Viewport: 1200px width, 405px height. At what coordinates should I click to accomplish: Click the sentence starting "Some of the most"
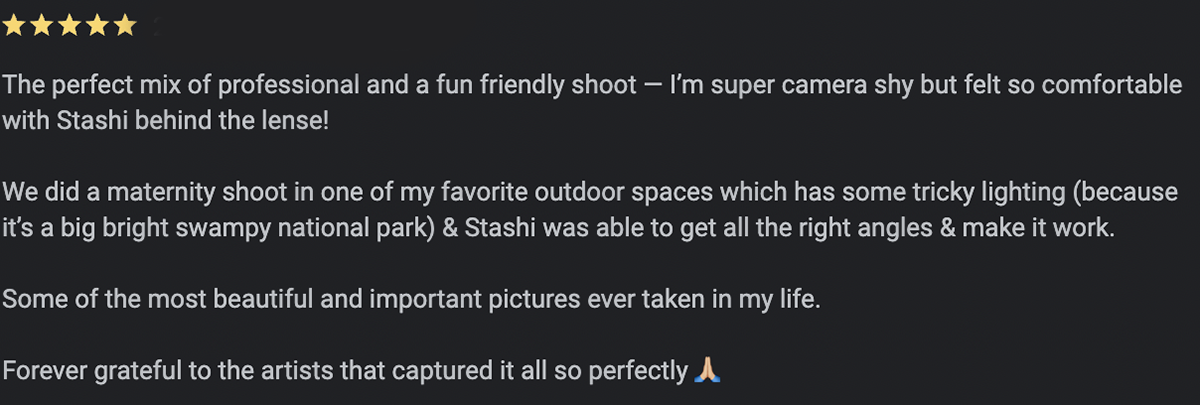pyautogui.click(x=411, y=299)
